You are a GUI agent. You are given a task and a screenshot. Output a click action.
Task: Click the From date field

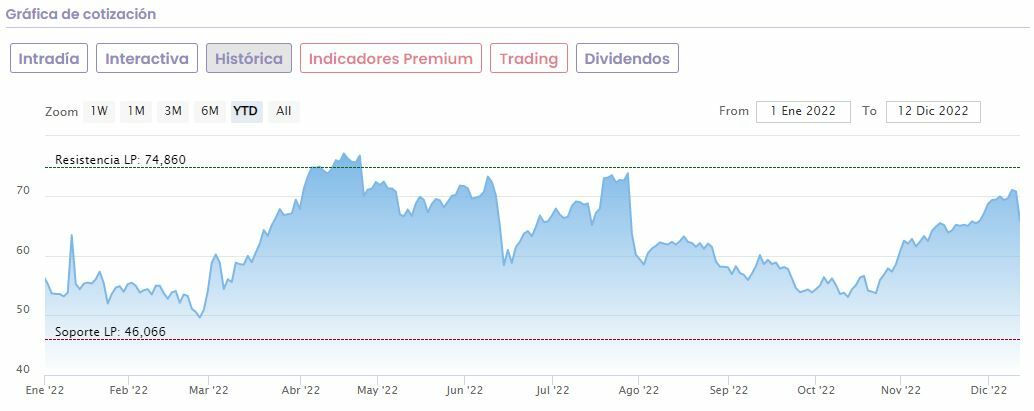pyautogui.click(x=803, y=111)
